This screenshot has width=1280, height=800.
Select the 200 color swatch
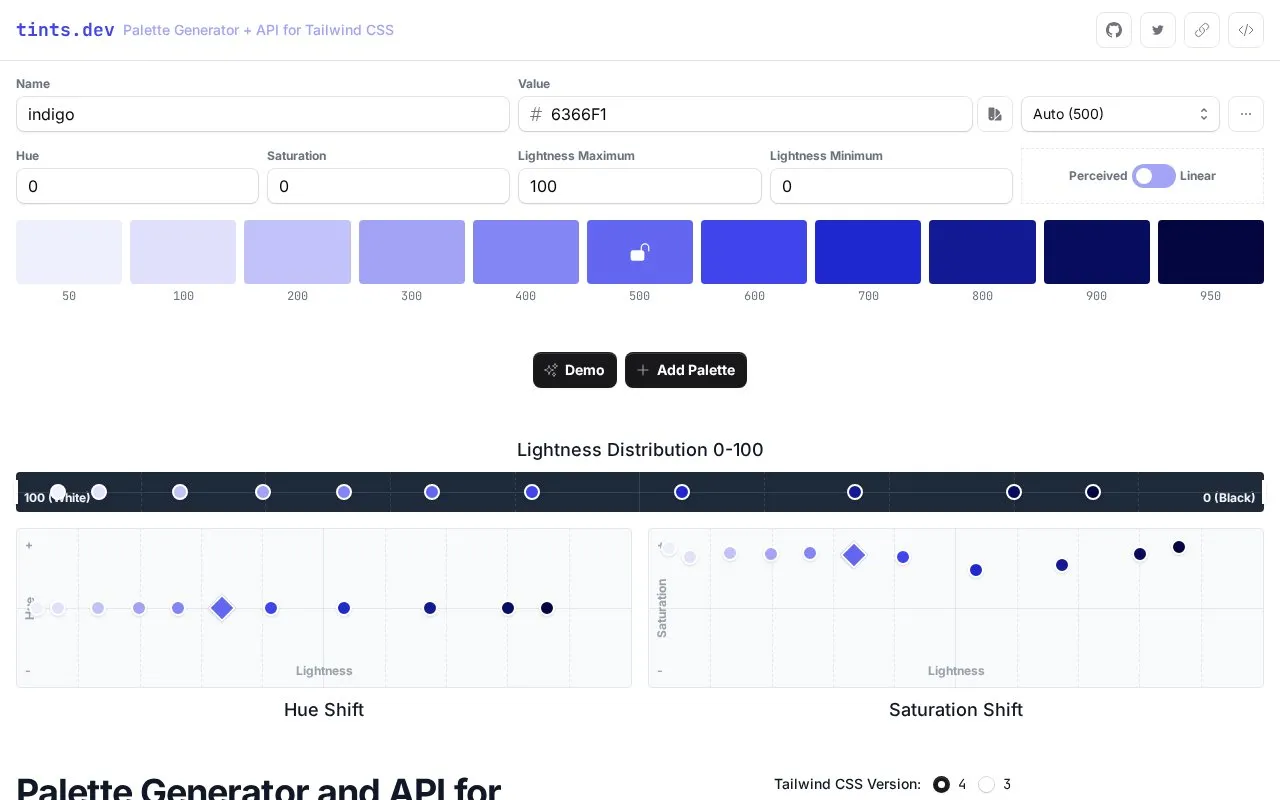(297, 252)
